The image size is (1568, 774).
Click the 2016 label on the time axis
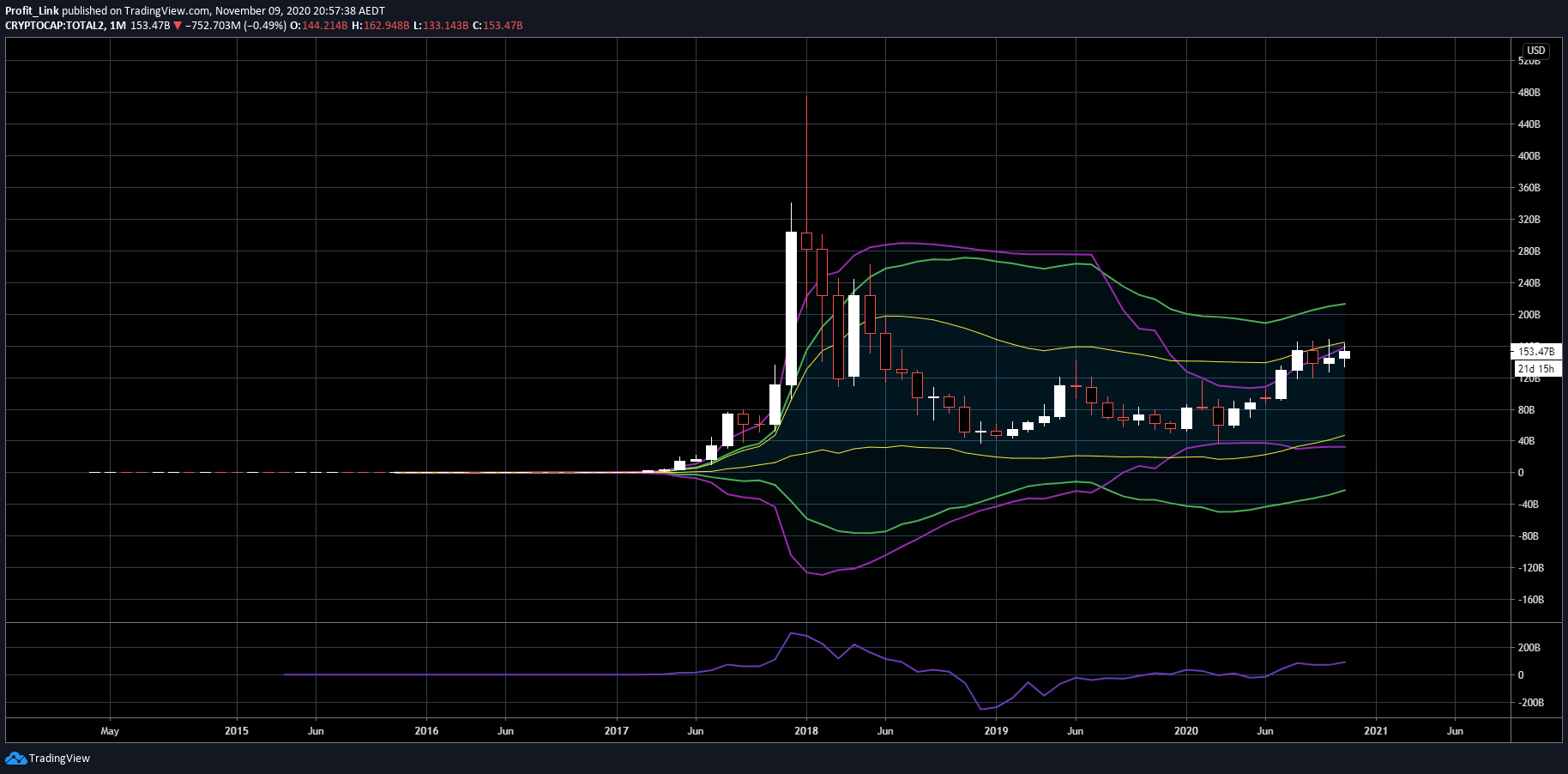click(426, 731)
